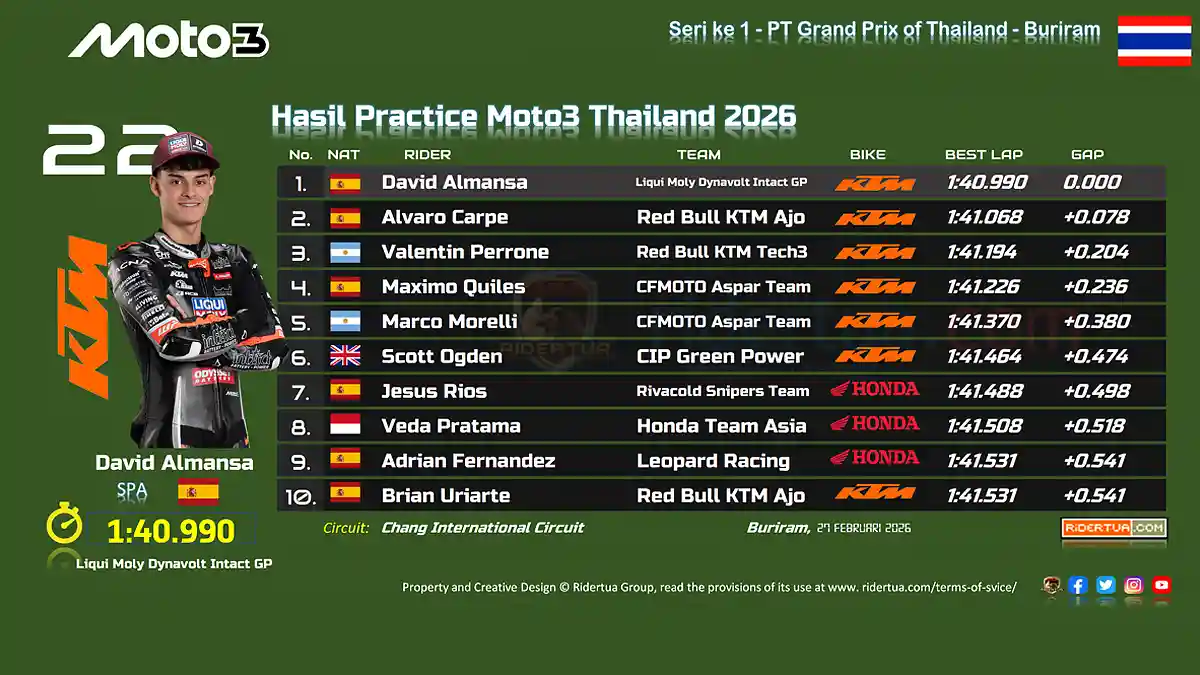
Task: Click the Honda logo in Jesus Rios row
Action: (x=874, y=389)
